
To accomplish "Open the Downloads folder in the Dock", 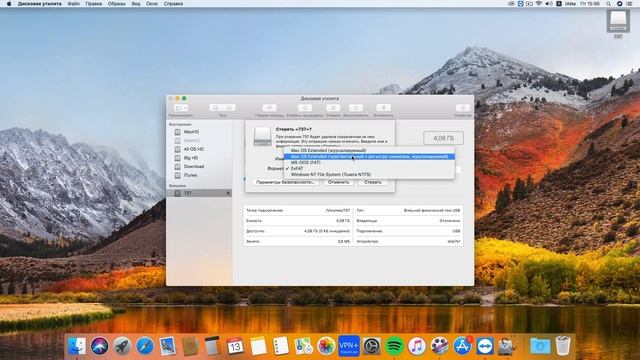I will pyautogui.click(x=540, y=346).
